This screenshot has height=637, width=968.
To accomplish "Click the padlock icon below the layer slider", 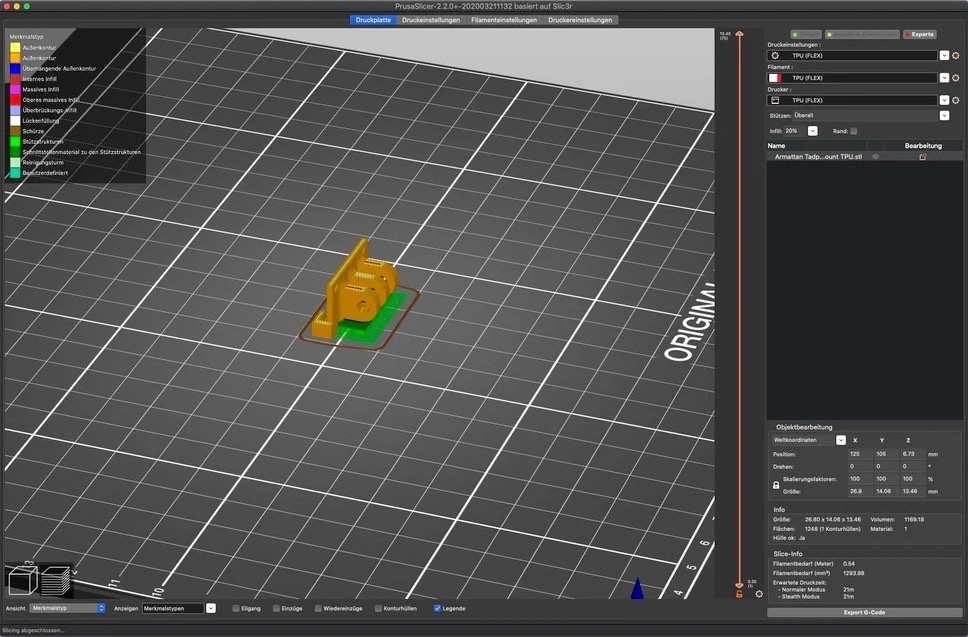I will [739, 594].
